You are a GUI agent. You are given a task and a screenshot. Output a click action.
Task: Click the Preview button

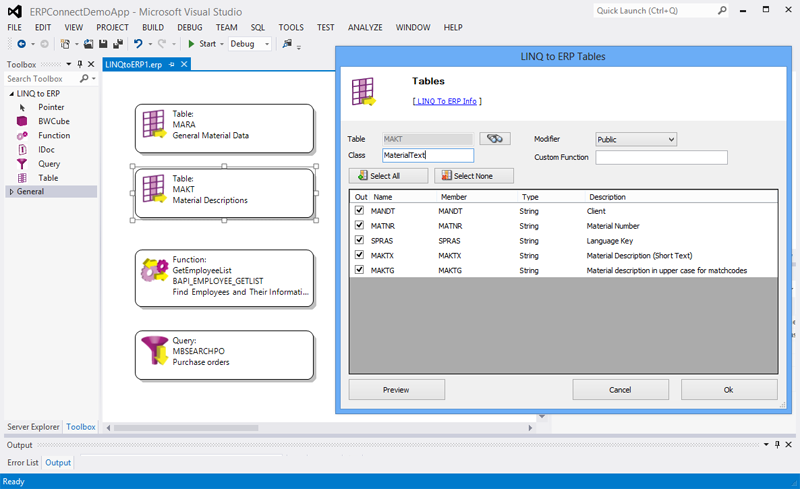pos(396,389)
